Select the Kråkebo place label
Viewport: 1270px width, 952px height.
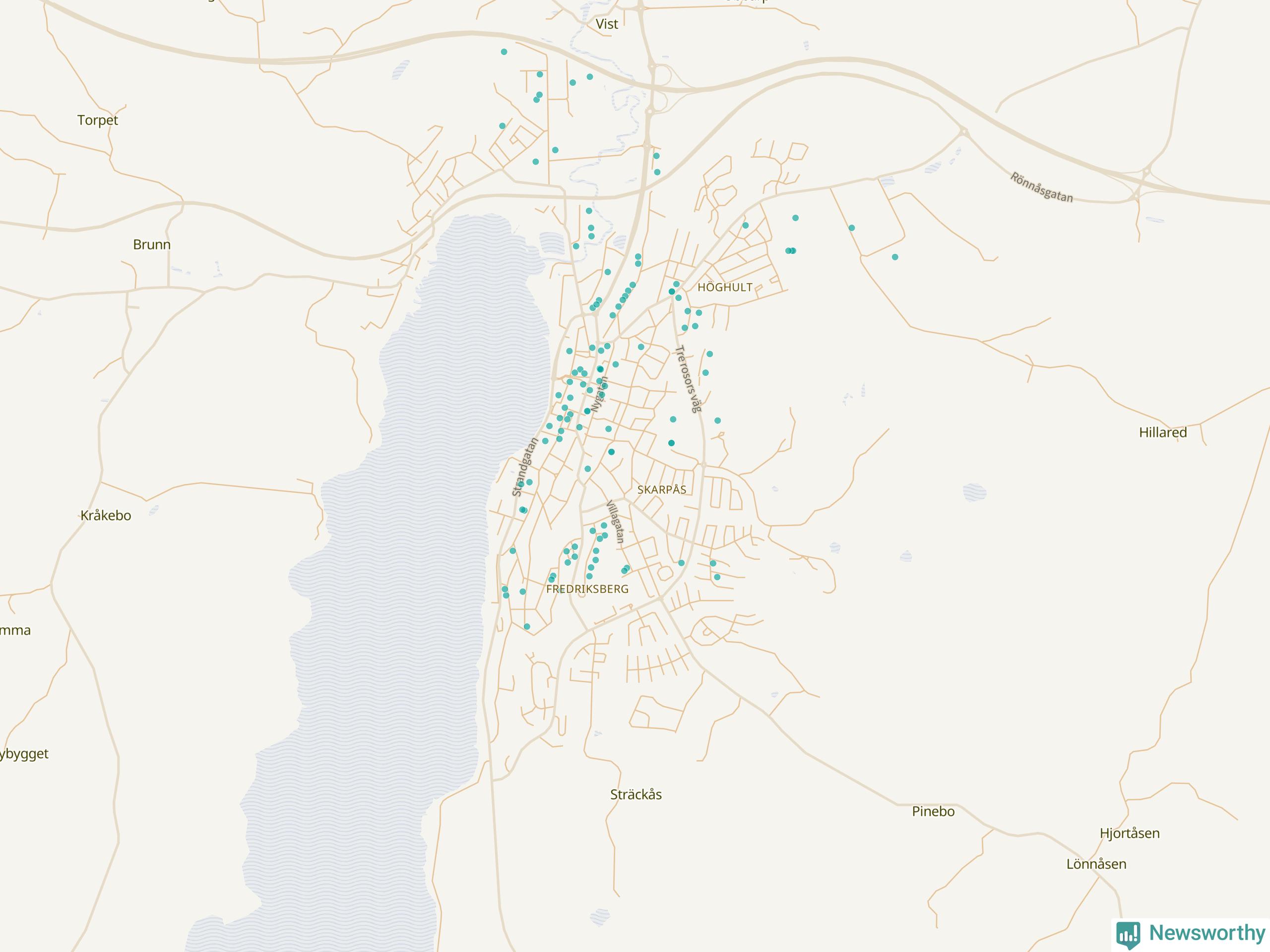pos(106,515)
